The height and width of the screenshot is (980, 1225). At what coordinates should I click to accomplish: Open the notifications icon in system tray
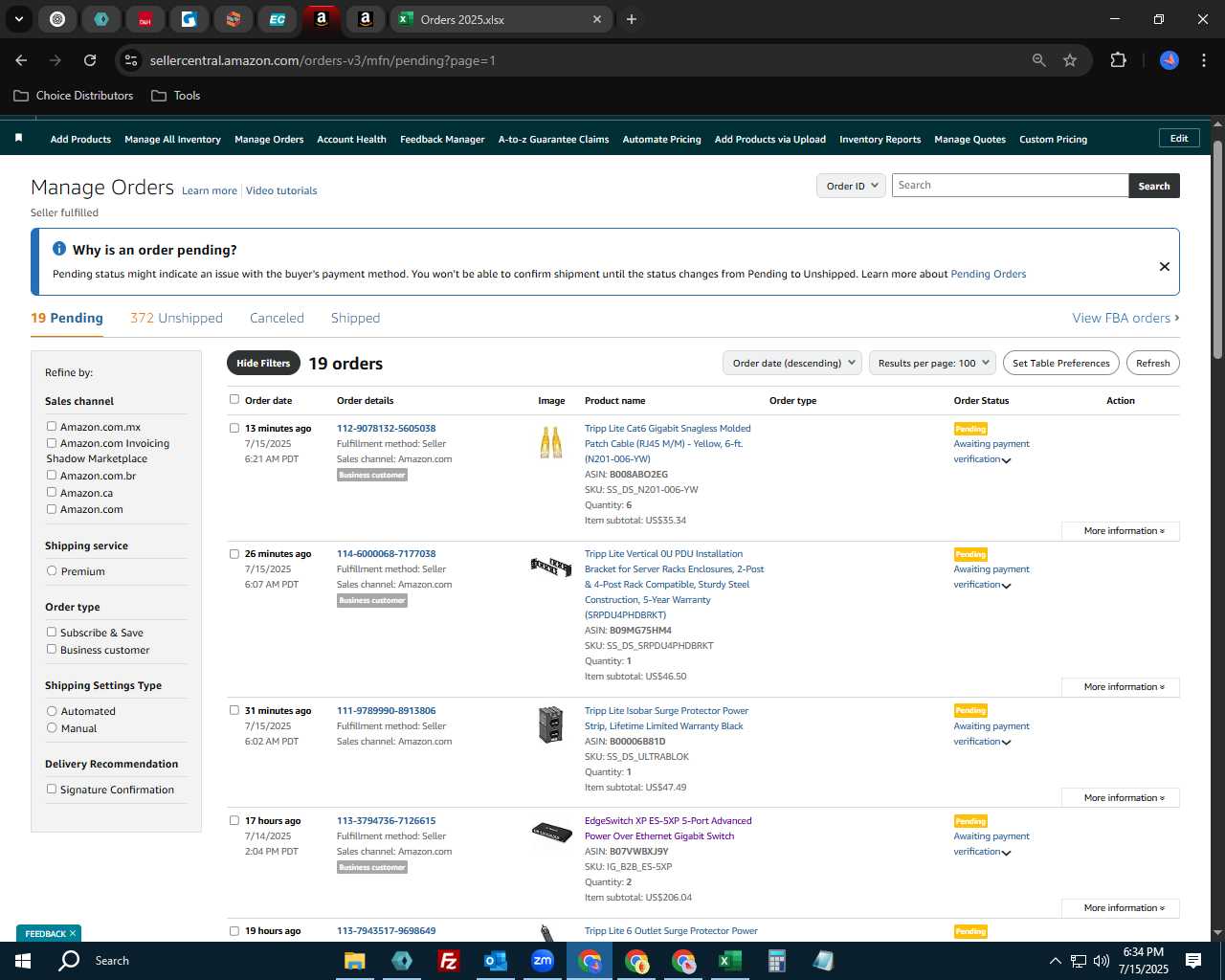click(1193, 961)
